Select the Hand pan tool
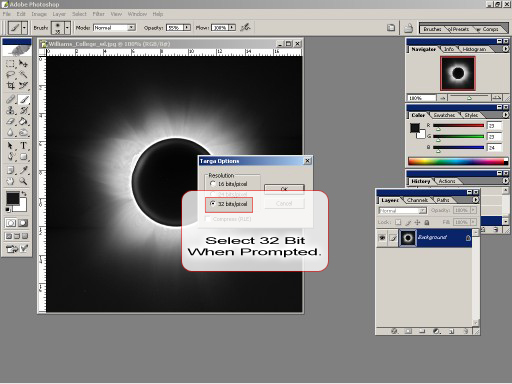 pos(10,181)
